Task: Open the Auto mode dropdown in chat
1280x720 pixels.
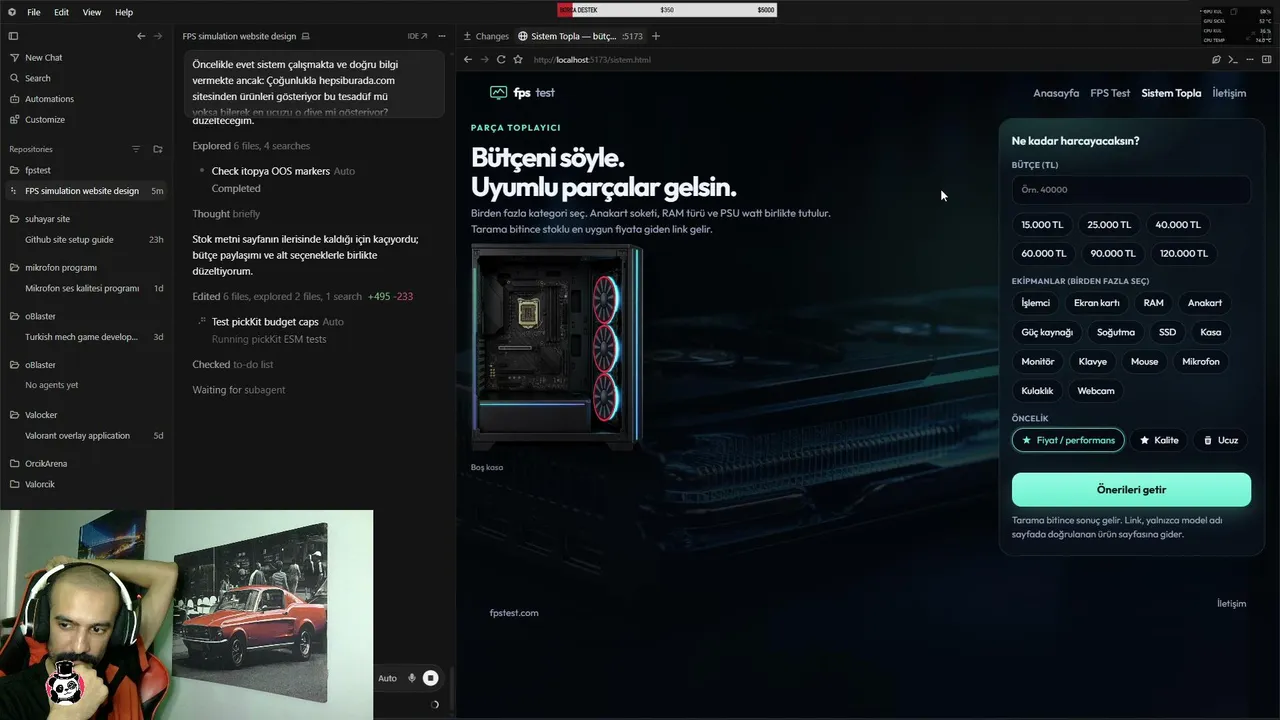Action: click(387, 678)
